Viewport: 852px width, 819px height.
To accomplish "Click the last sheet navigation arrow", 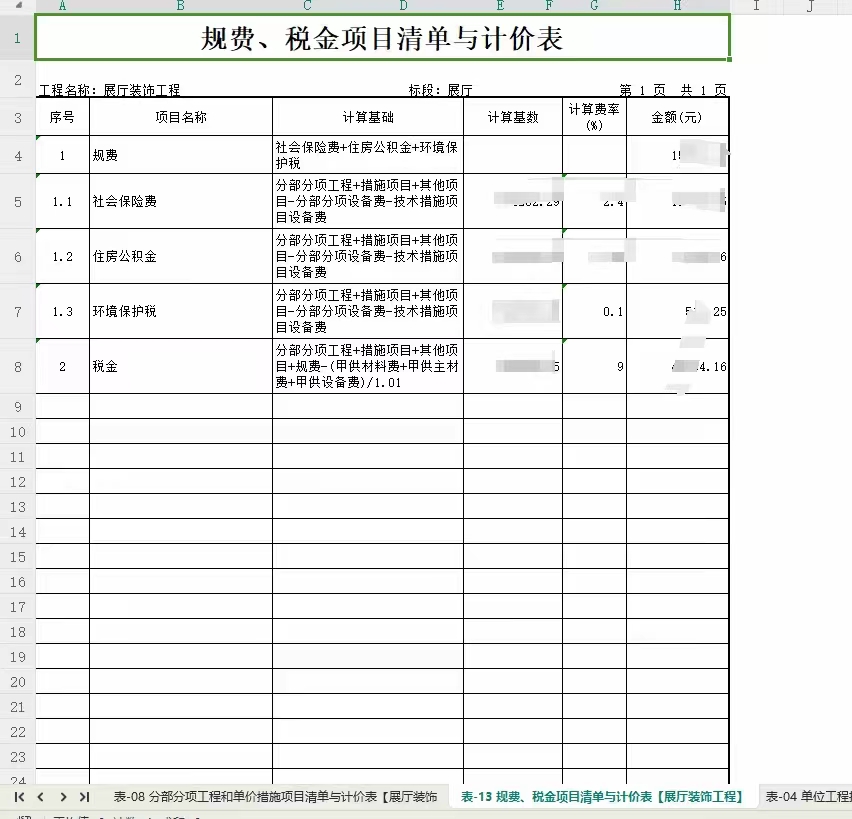I will [x=85, y=797].
